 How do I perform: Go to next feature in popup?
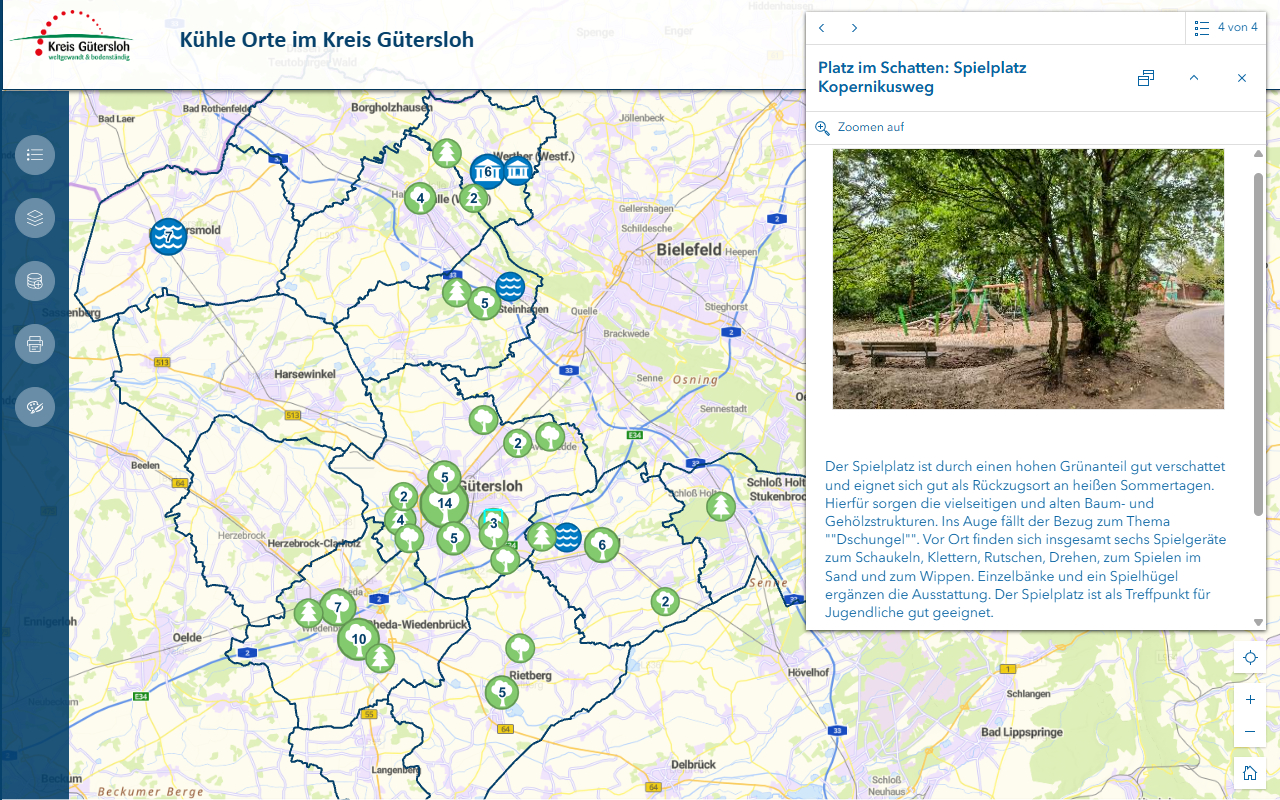point(854,28)
